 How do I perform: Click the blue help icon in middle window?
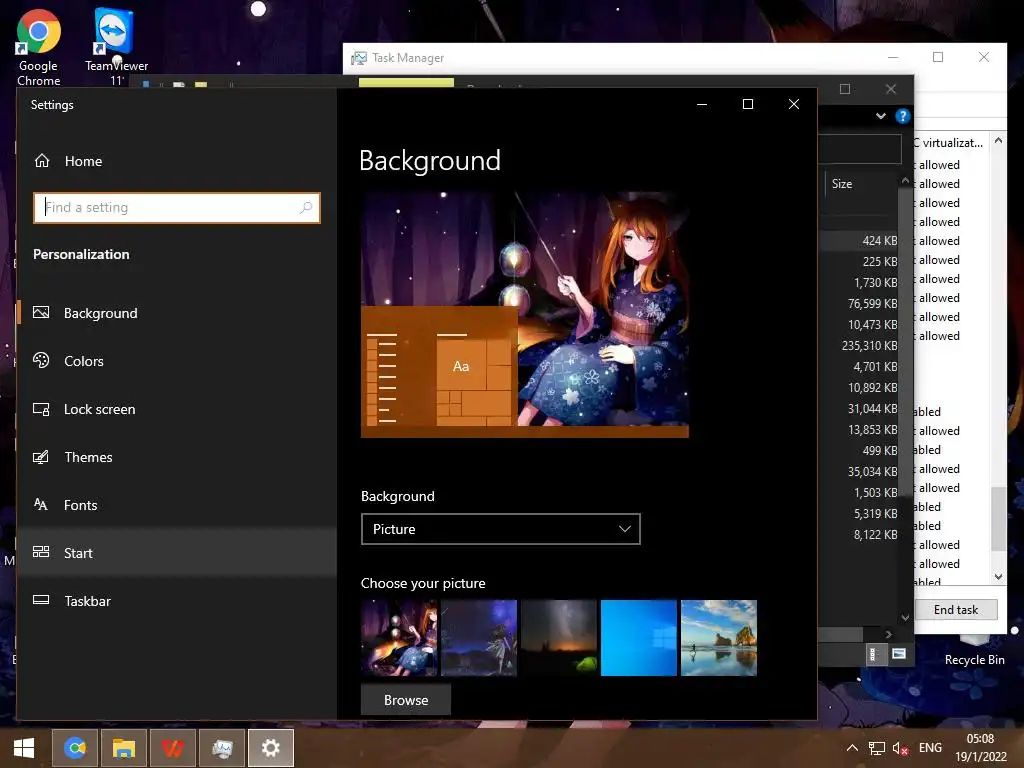903,116
